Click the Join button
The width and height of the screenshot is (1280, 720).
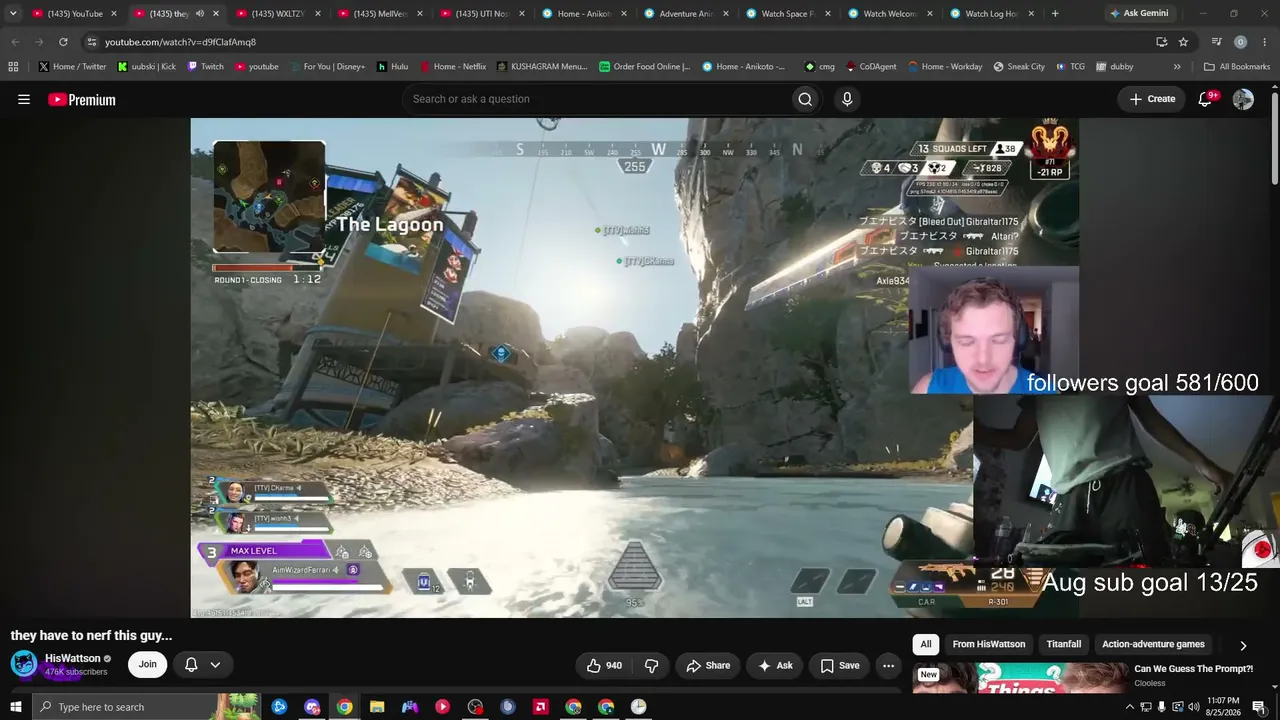[148, 665]
